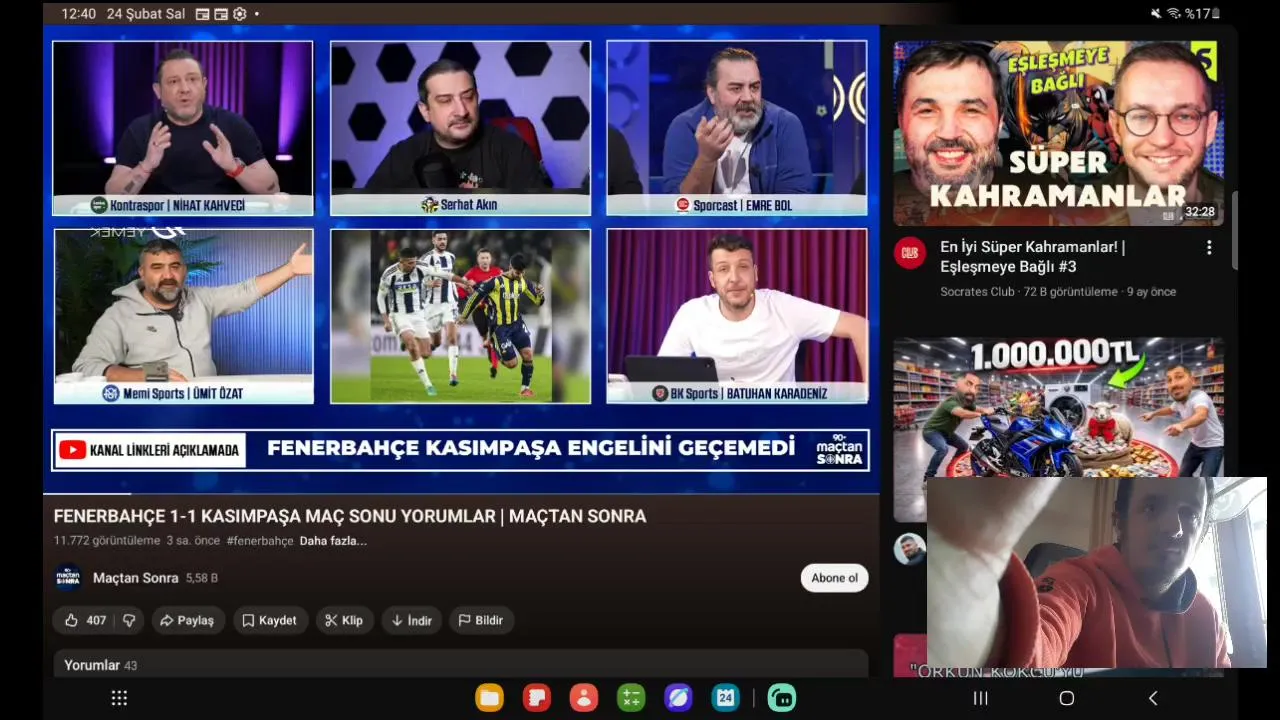Tap the battery %17 indicator
The width and height of the screenshot is (1280, 720).
coord(1202,13)
